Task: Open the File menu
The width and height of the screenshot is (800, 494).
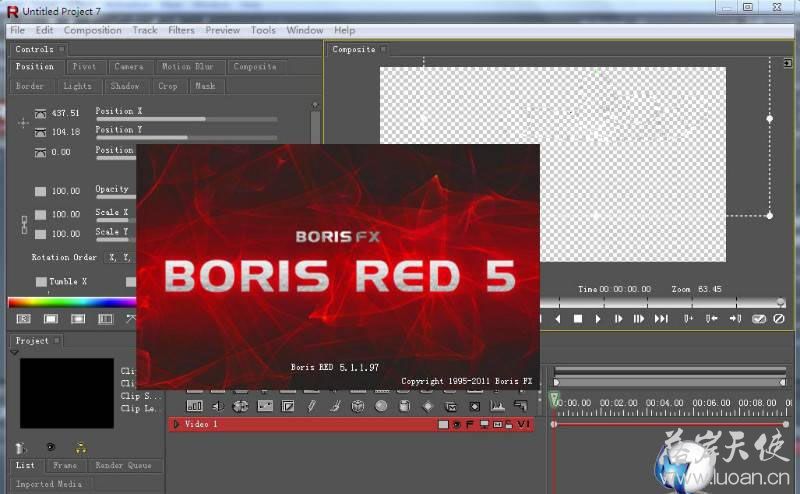Action: coord(17,30)
